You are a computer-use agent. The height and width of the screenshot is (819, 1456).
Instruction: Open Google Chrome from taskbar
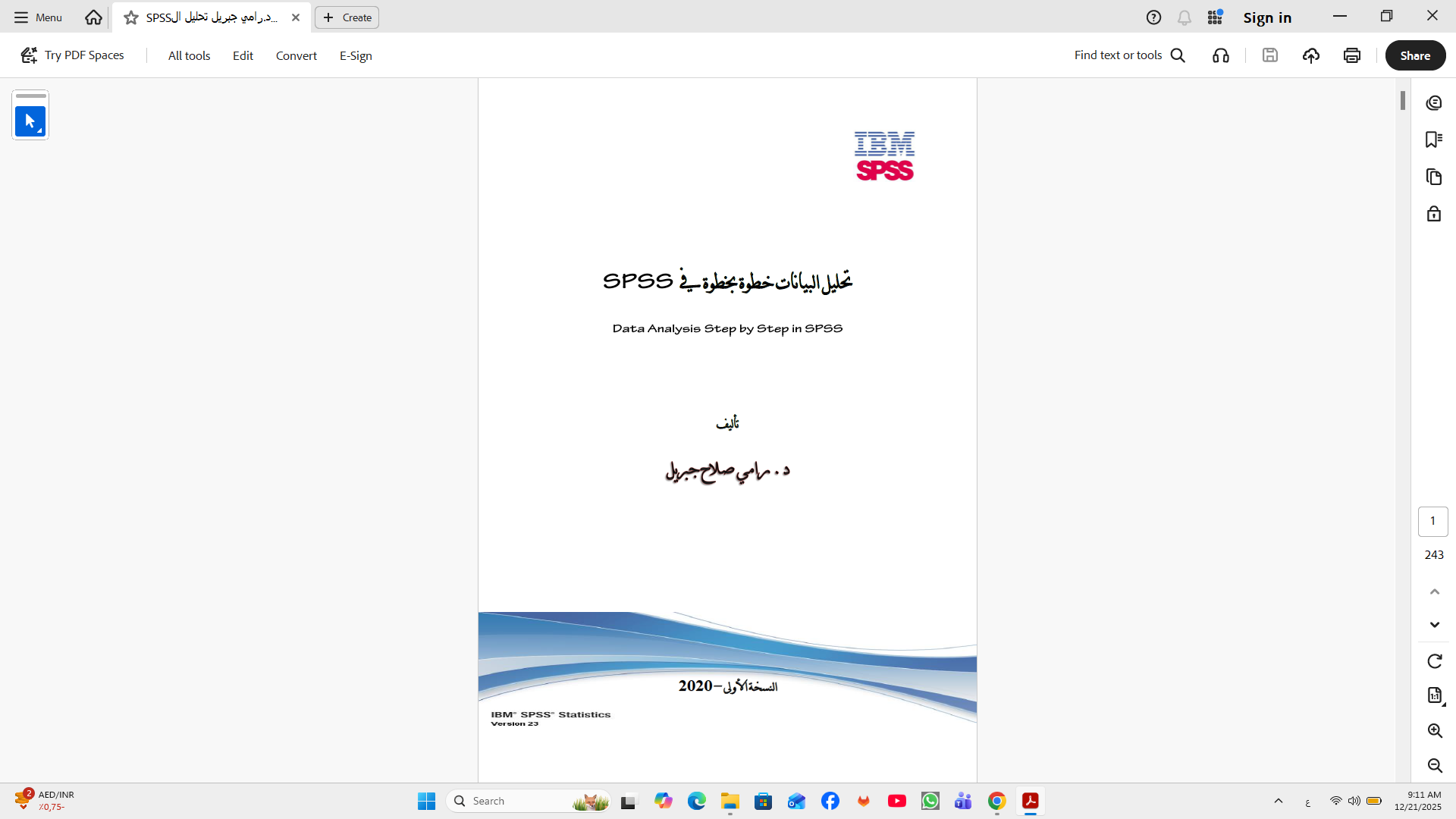click(996, 801)
